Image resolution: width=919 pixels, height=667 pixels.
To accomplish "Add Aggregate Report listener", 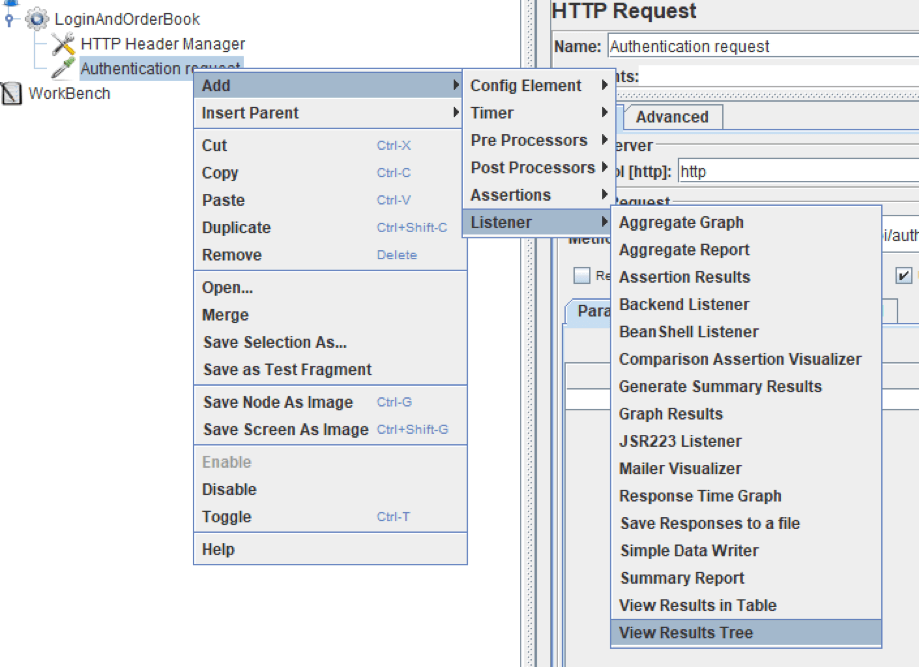I will click(746, 250).
